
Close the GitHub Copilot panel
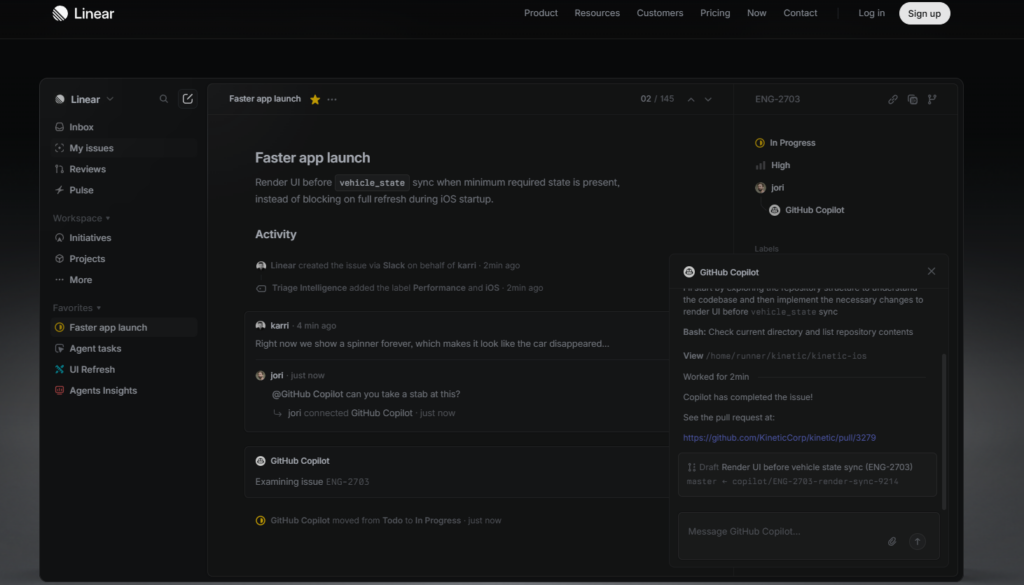point(931,271)
